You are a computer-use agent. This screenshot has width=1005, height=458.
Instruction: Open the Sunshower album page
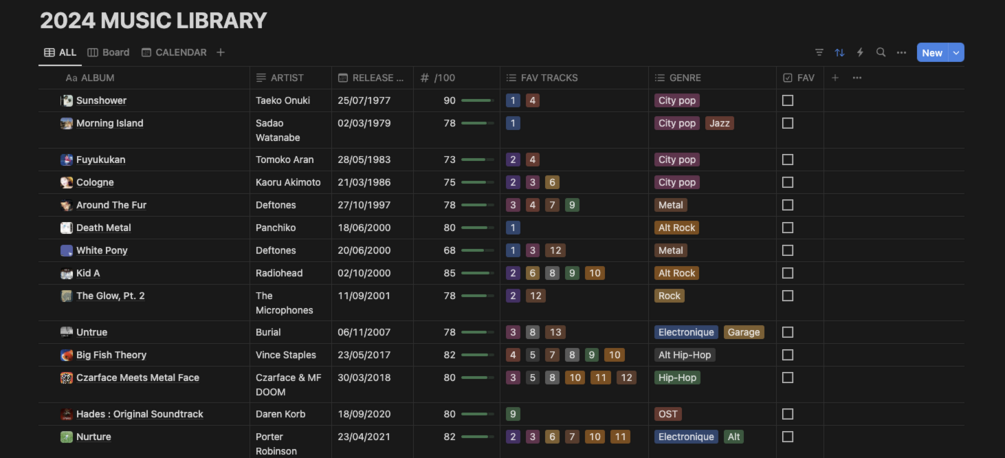101,101
